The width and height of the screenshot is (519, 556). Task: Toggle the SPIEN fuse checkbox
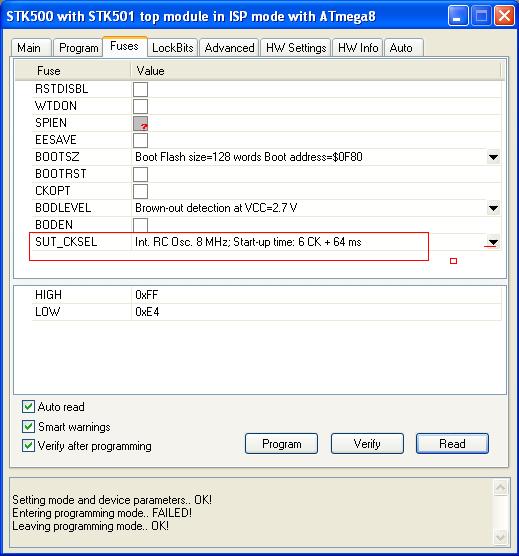click(x=140, y=123)
